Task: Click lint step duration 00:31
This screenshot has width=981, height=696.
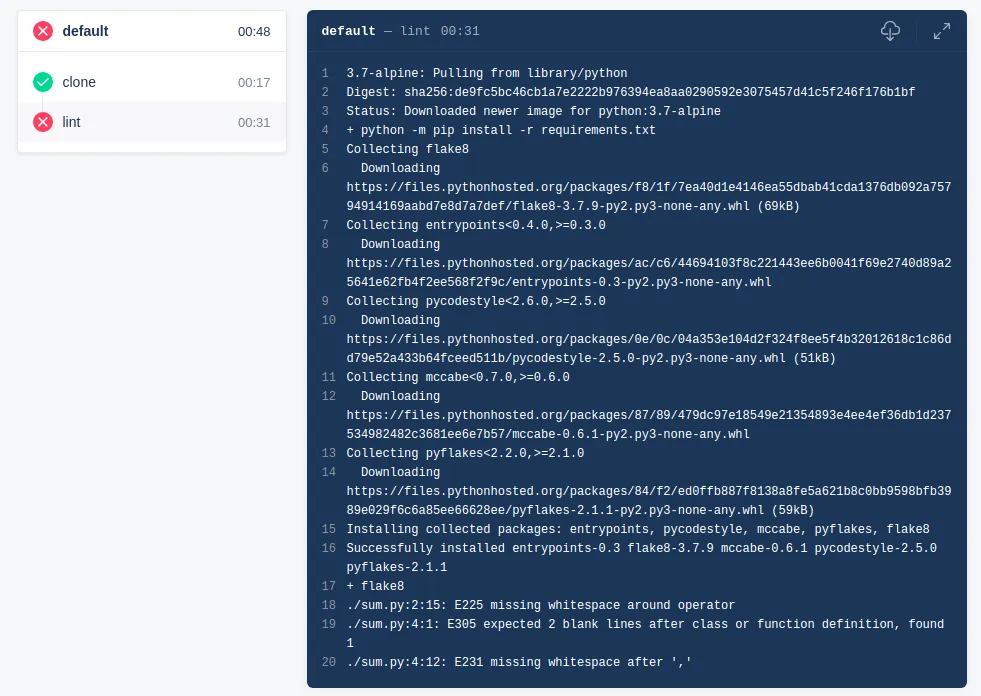Action: pos(254,123)
